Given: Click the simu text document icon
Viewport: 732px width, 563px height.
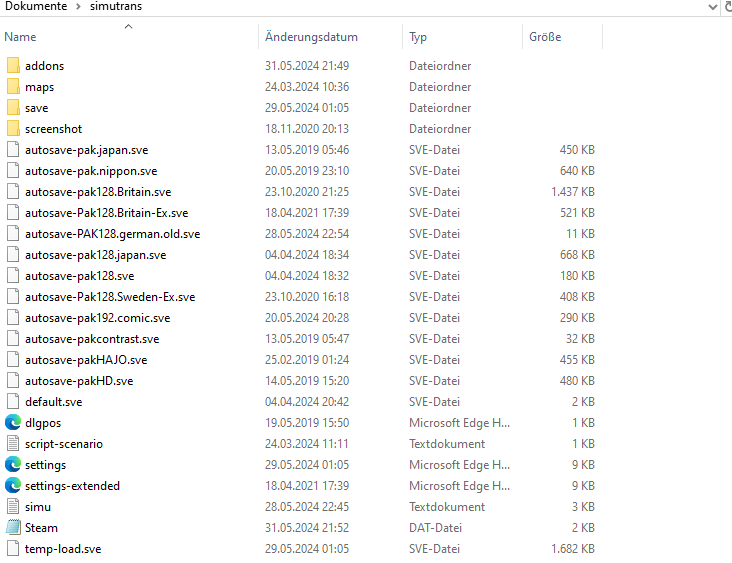Looking at the screenshot, I should coord(13,507).
